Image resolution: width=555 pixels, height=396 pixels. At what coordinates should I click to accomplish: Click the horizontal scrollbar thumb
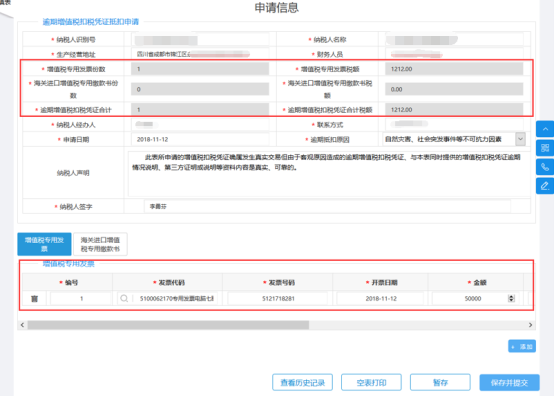tap(168, 325)
